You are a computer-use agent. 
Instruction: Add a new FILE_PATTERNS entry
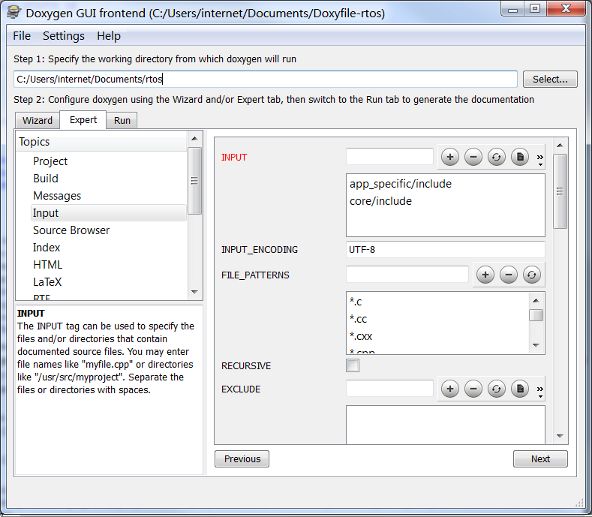(485, 275)
